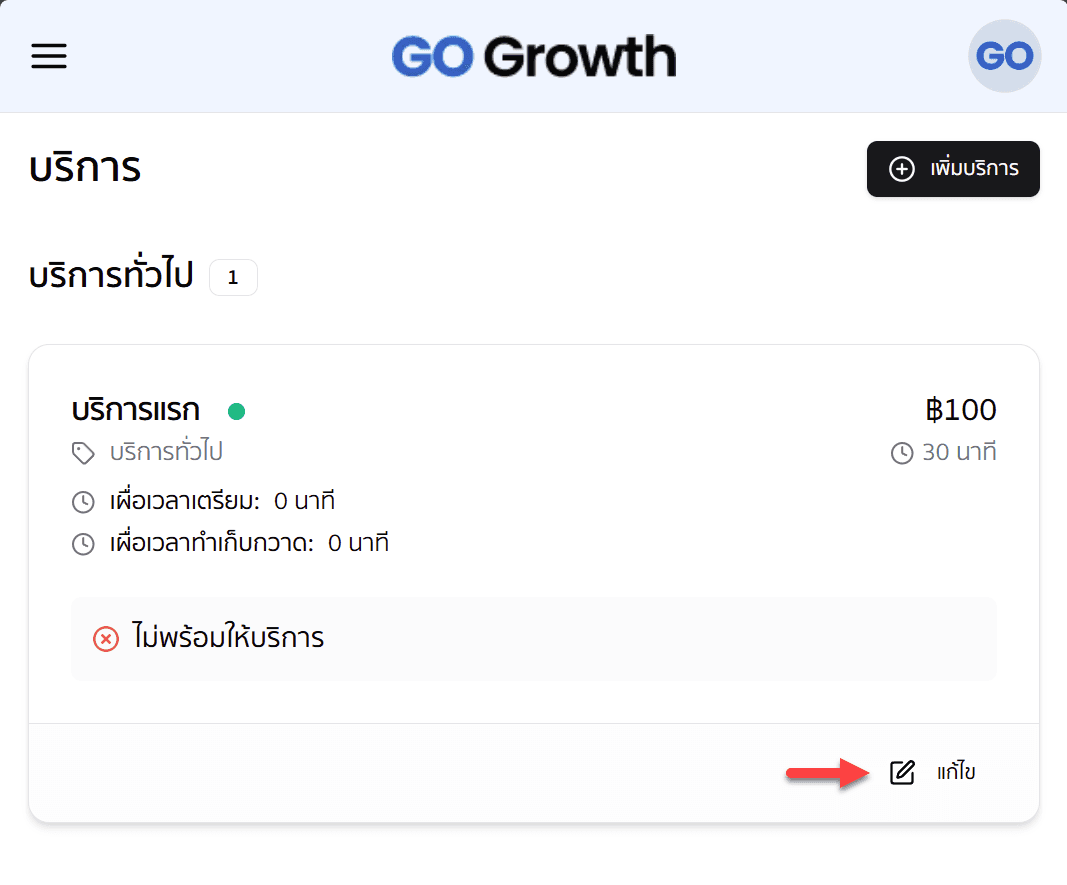Open the hamburger navigation menu
Viewport: 1067px width, 885px height.
[x=48, y=56]
